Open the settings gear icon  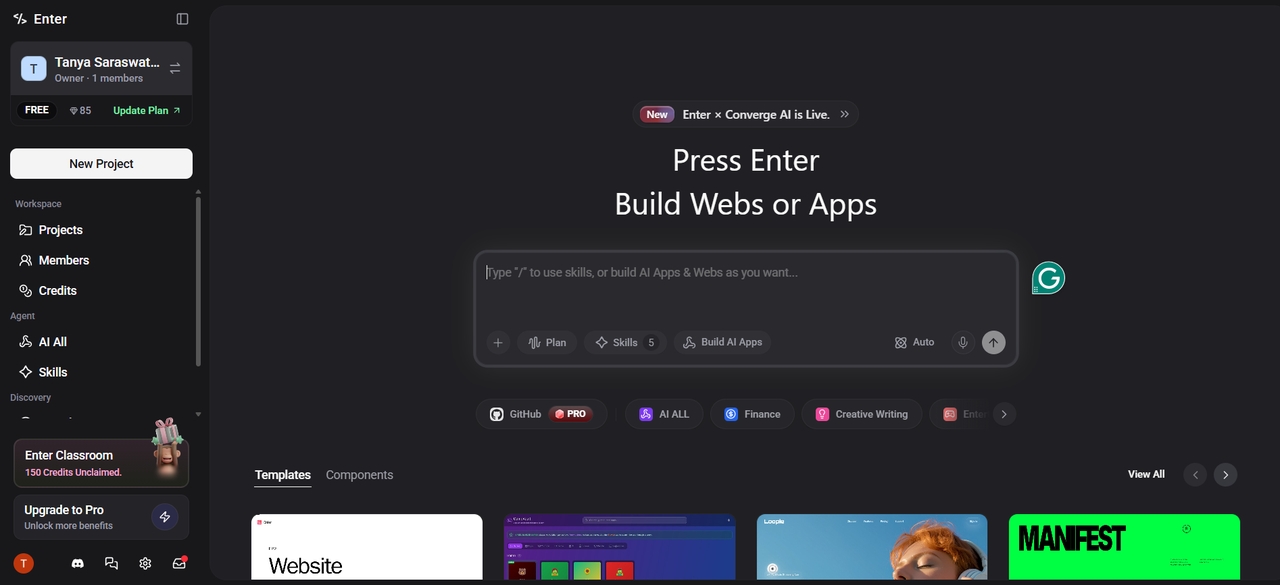click(145, 563)
